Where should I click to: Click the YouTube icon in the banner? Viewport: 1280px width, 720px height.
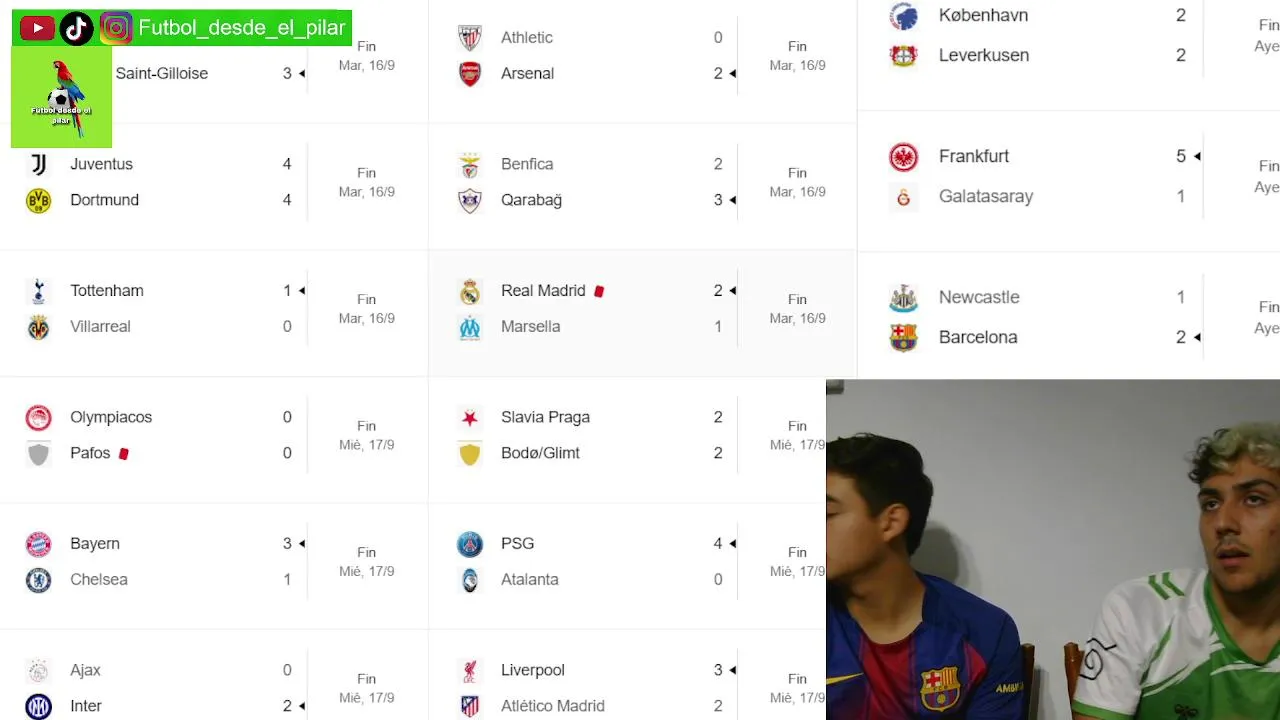[38, 28]
